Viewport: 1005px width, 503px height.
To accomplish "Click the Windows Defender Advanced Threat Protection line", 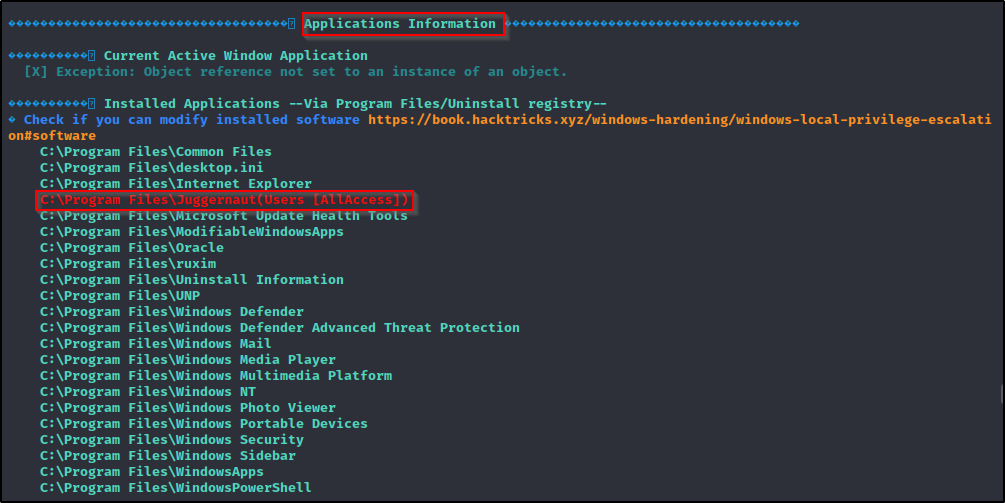I will pyautogui.click(x=279, y=328).
